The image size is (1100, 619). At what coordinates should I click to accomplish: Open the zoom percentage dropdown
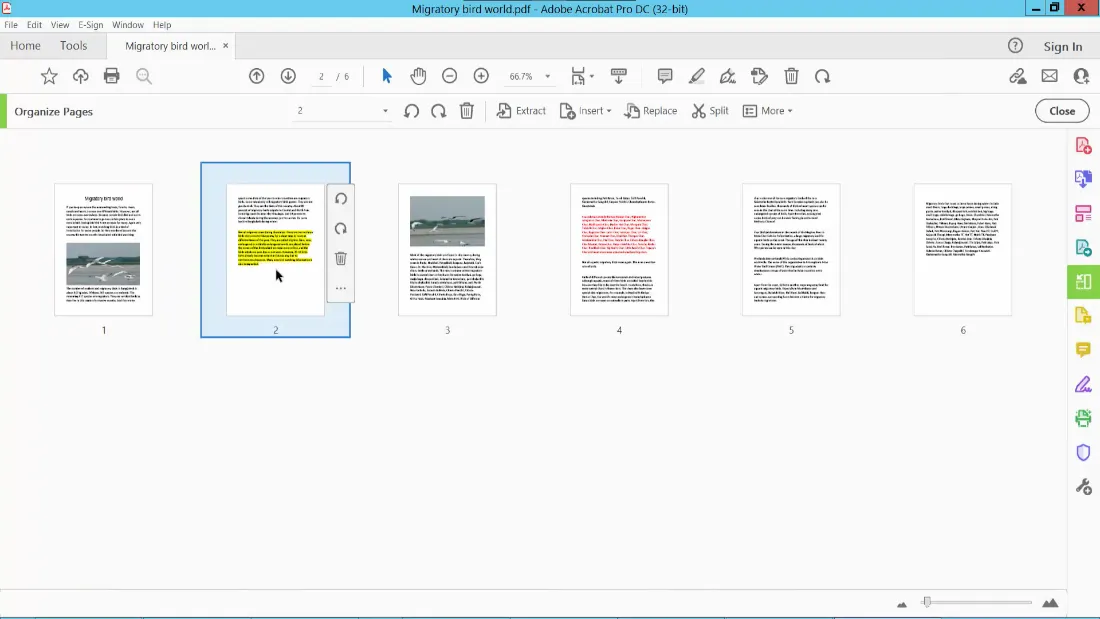click(547, 77)
